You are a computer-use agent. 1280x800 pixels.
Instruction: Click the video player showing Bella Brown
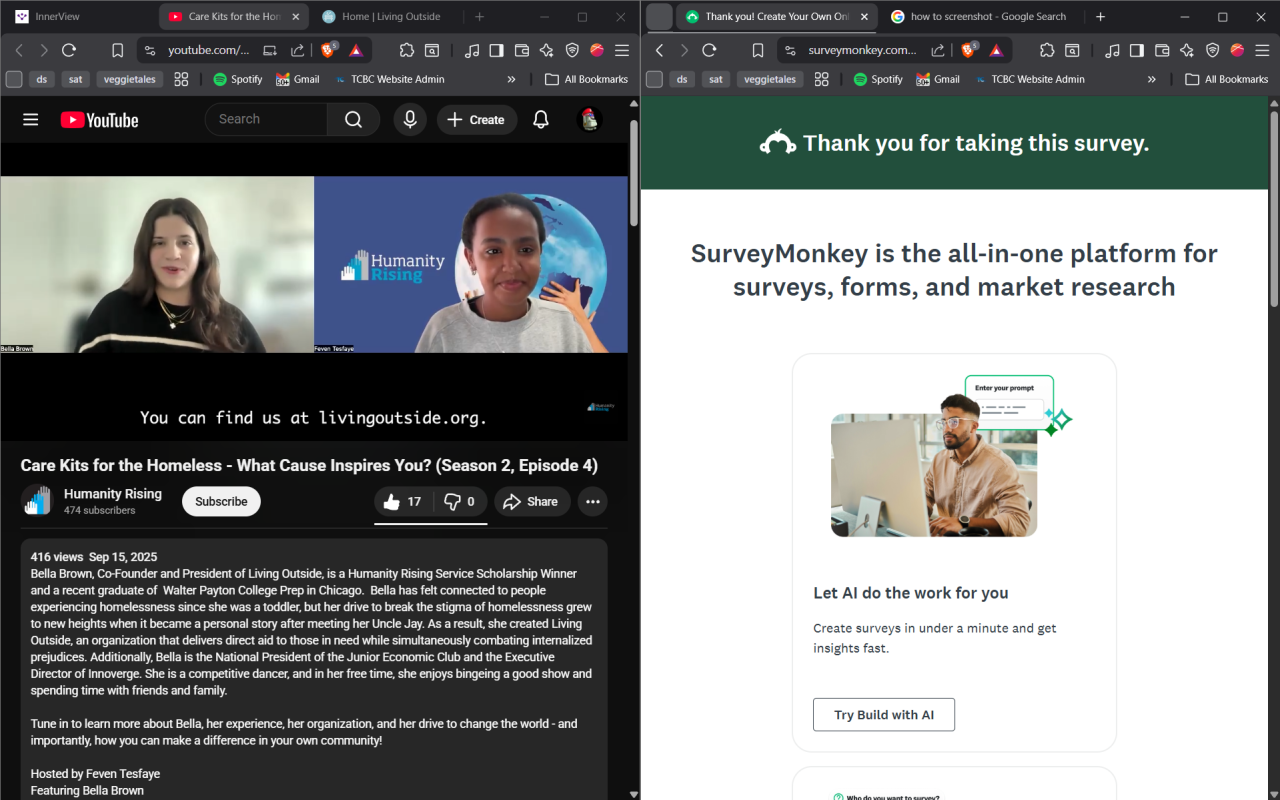click(314, 291)
